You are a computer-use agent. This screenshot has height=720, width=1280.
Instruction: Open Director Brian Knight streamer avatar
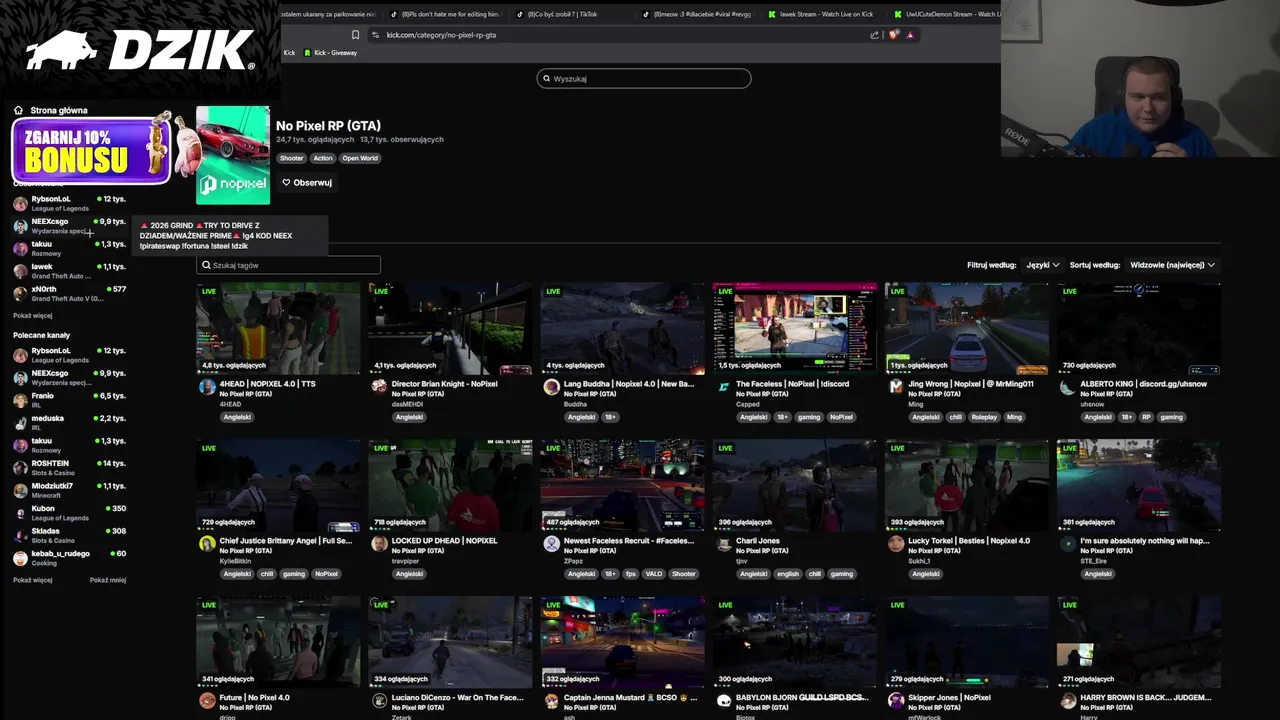[x=379, y=387]
